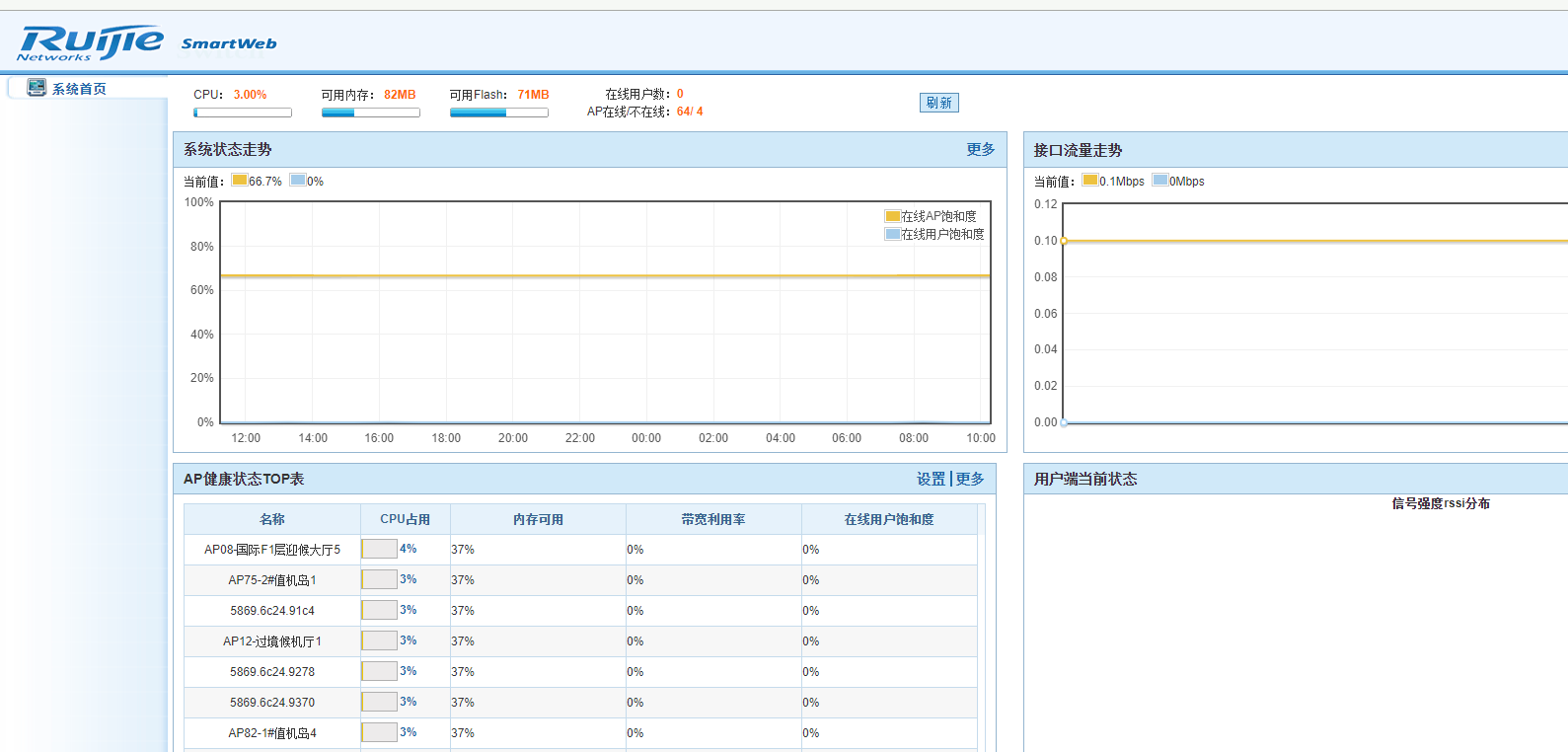Image resolution: width=1568 pixels, height=752 pixels.
Task: Sort table by CPU占用 column header
Action: pos(405,519)
